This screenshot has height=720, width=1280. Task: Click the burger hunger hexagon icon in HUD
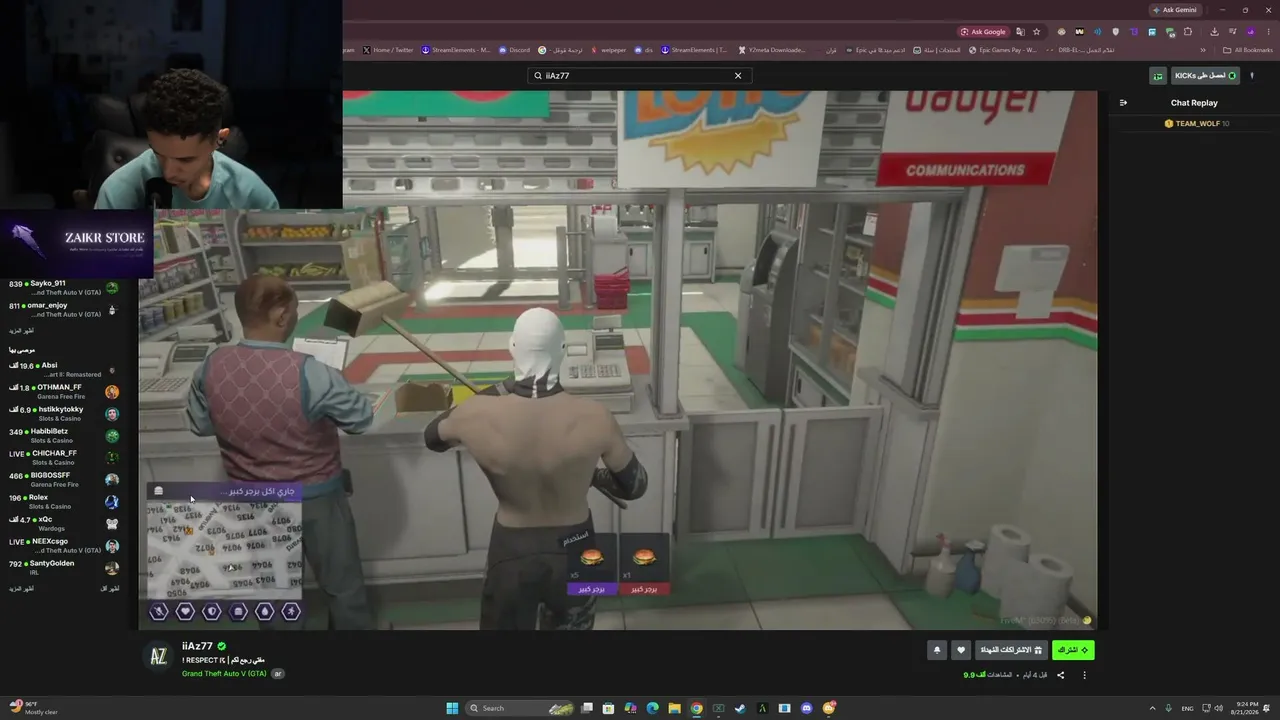(x=238, y=611)
